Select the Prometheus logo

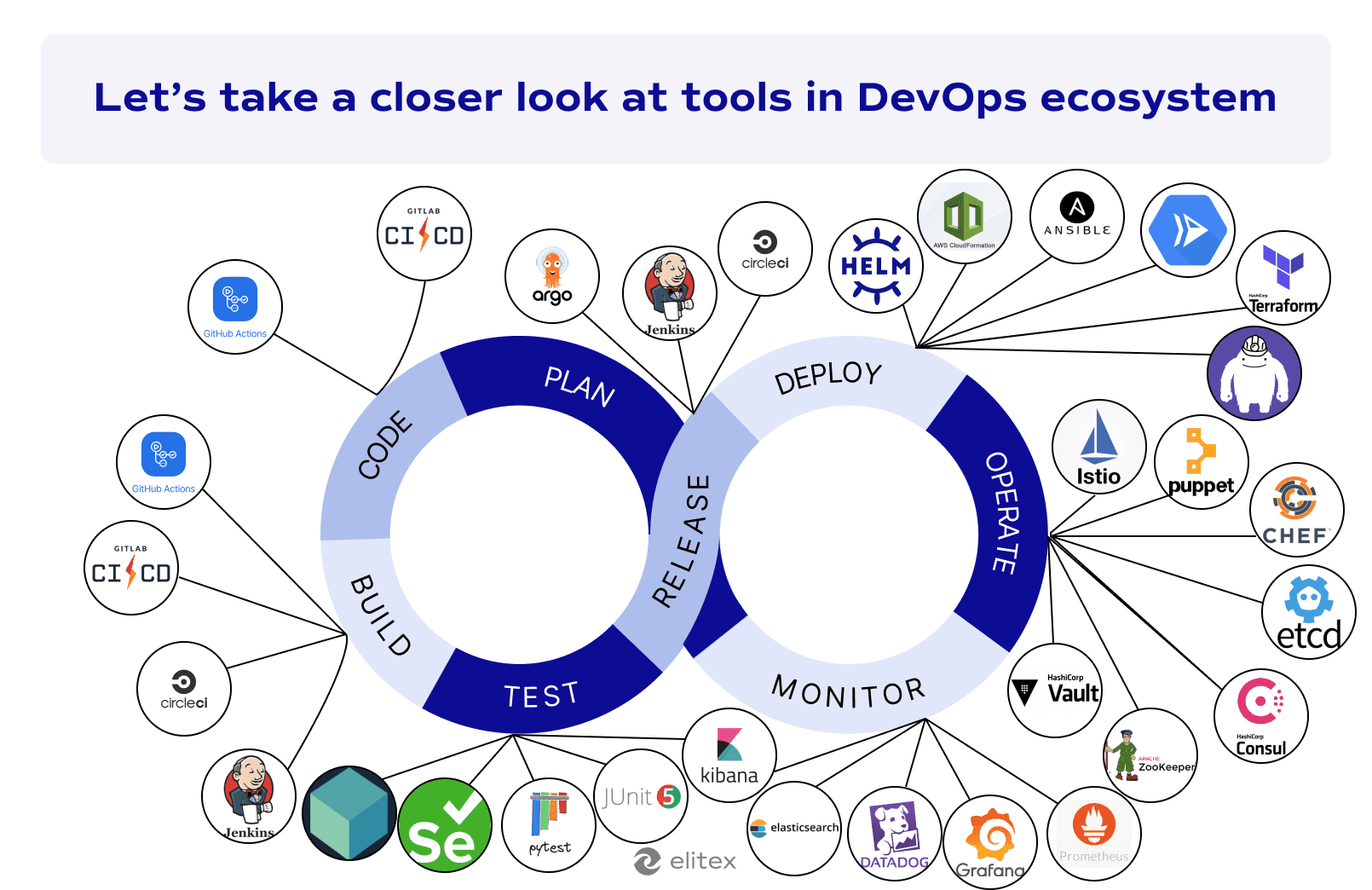click(1094, 834)
